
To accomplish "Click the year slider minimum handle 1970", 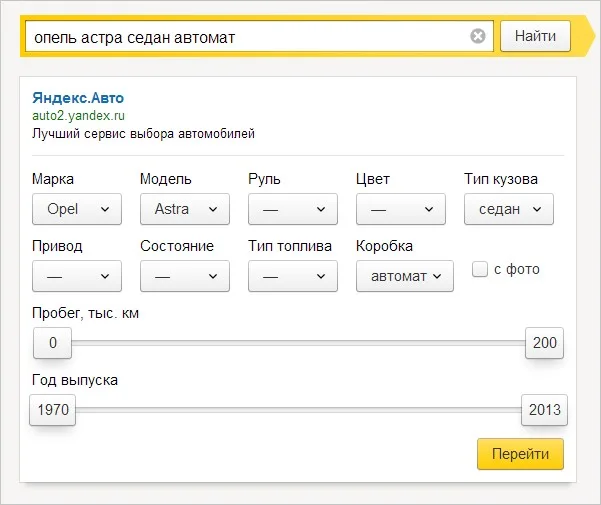I will tap(53, 410).
